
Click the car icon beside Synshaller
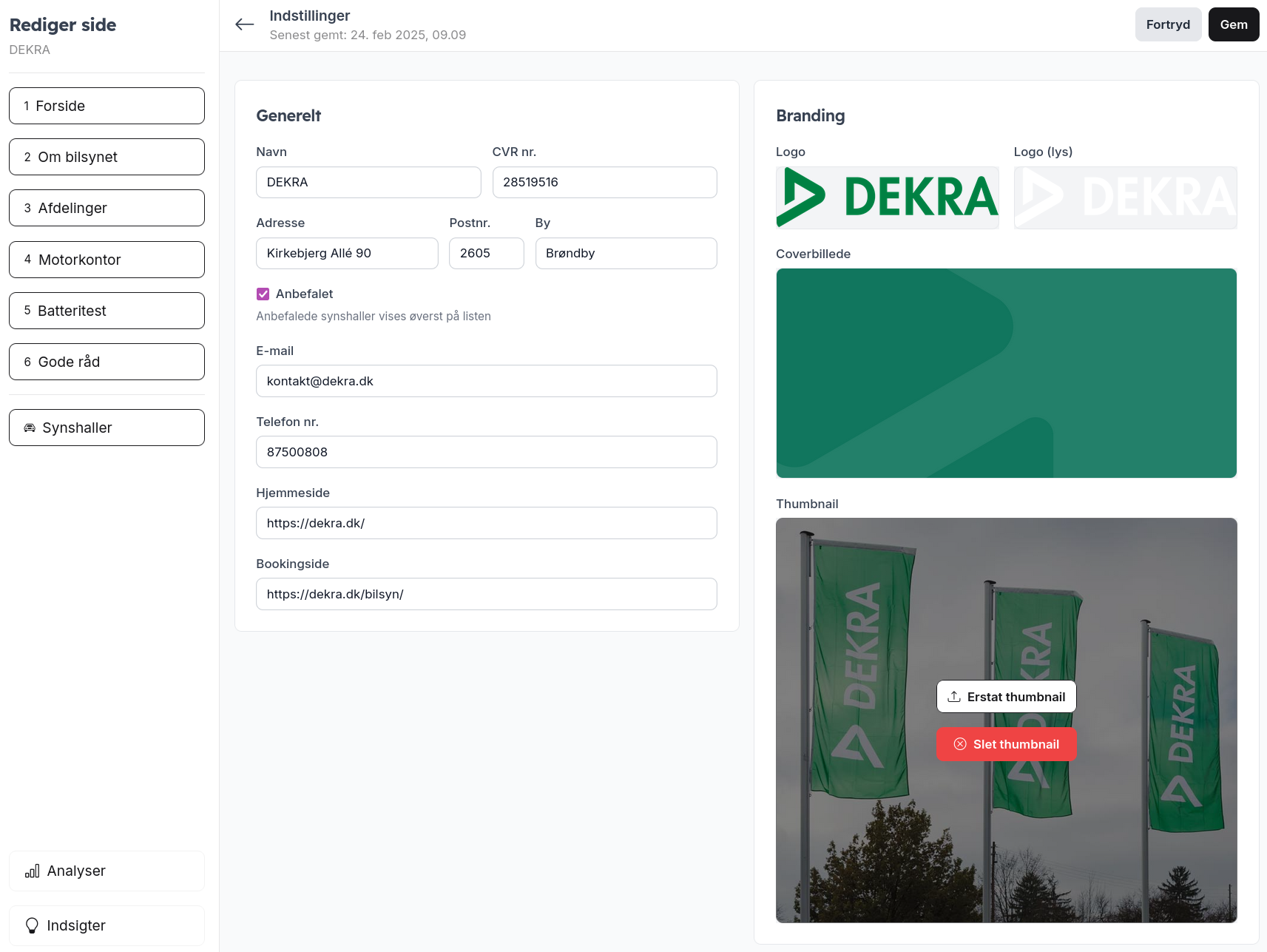[x=30, y=428]
